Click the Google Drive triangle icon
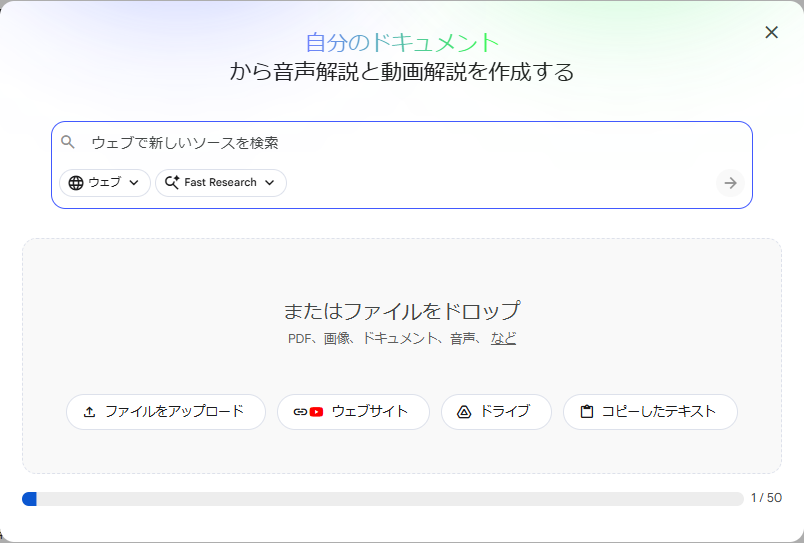 coord(464,412)
